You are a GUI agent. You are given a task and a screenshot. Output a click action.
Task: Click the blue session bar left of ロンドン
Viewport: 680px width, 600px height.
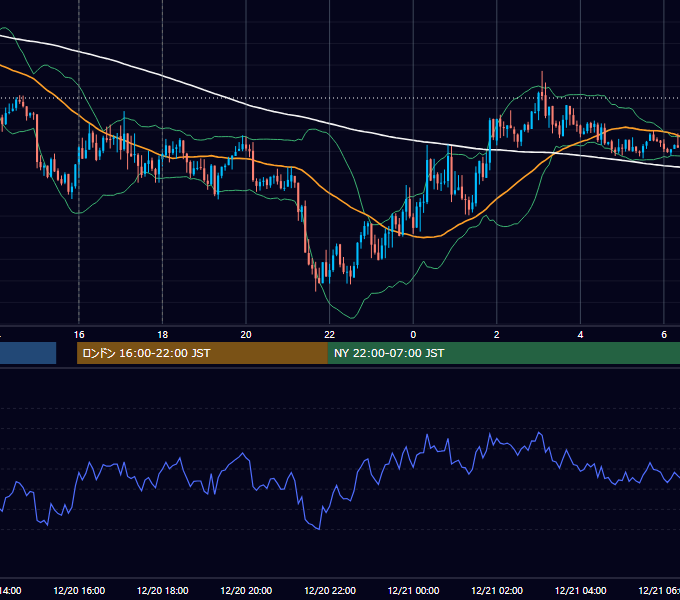[x=28, y=353]
